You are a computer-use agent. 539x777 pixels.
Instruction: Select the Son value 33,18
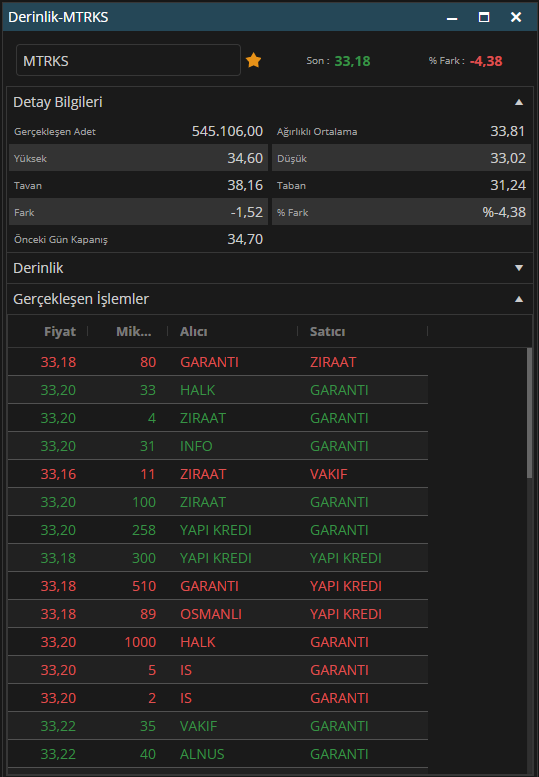(352, 61)
